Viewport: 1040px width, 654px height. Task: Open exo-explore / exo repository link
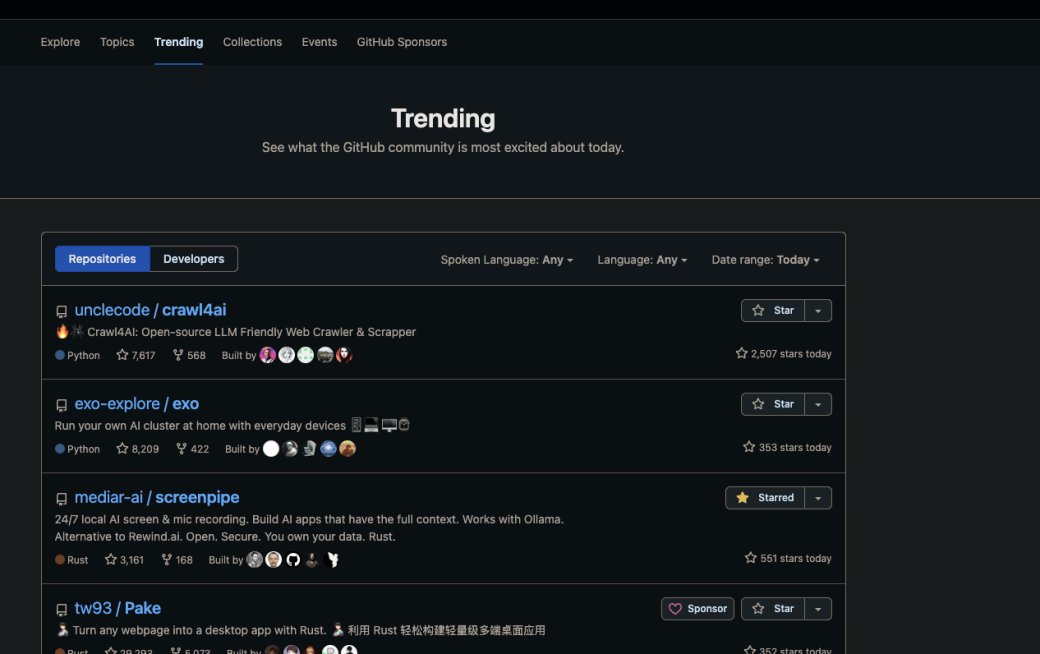point(137,403)
